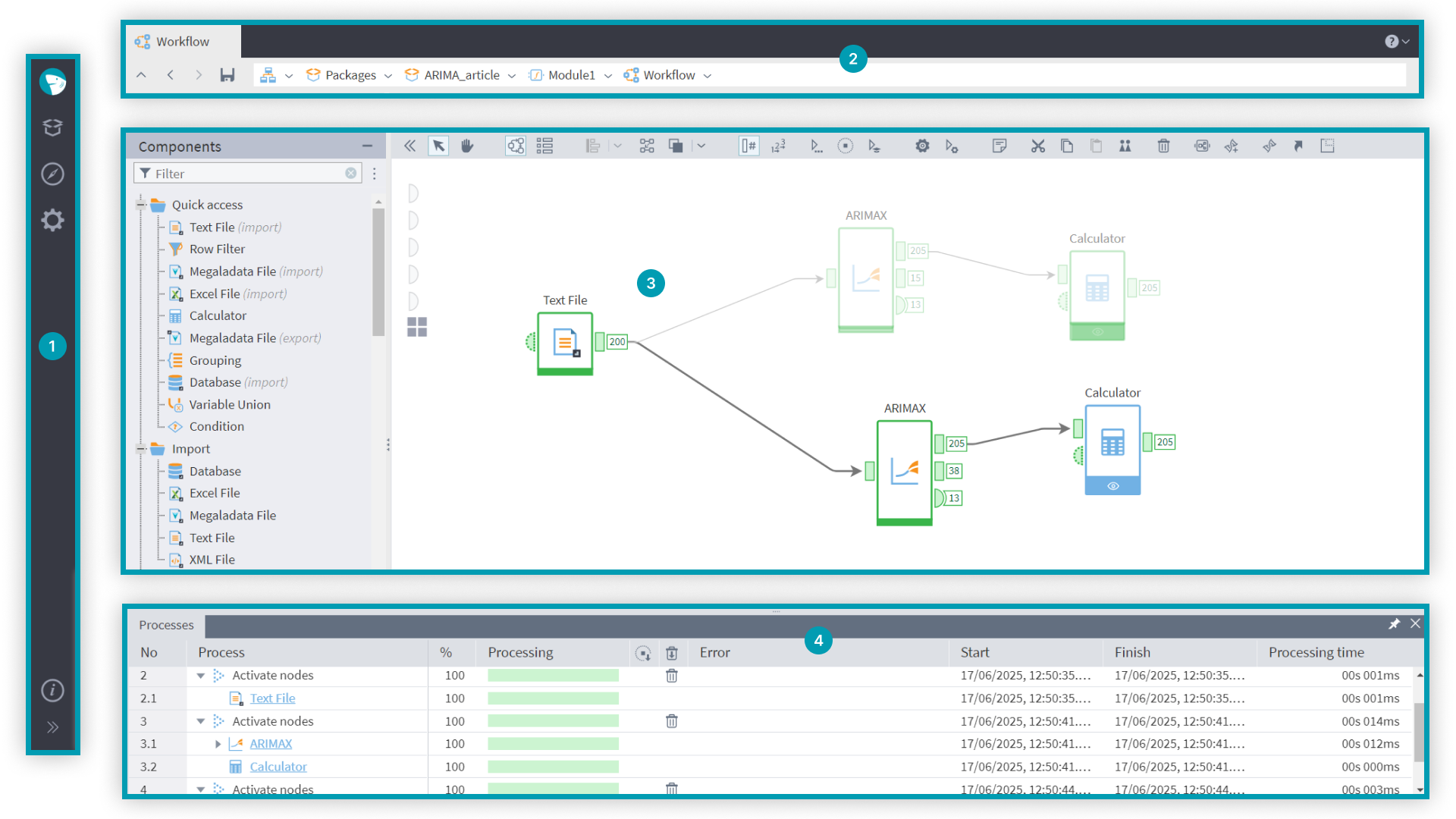This screenshot has height=819, width=1456.
Task: Click the run-all play-with-lines icon
Action: pos(874,146)
